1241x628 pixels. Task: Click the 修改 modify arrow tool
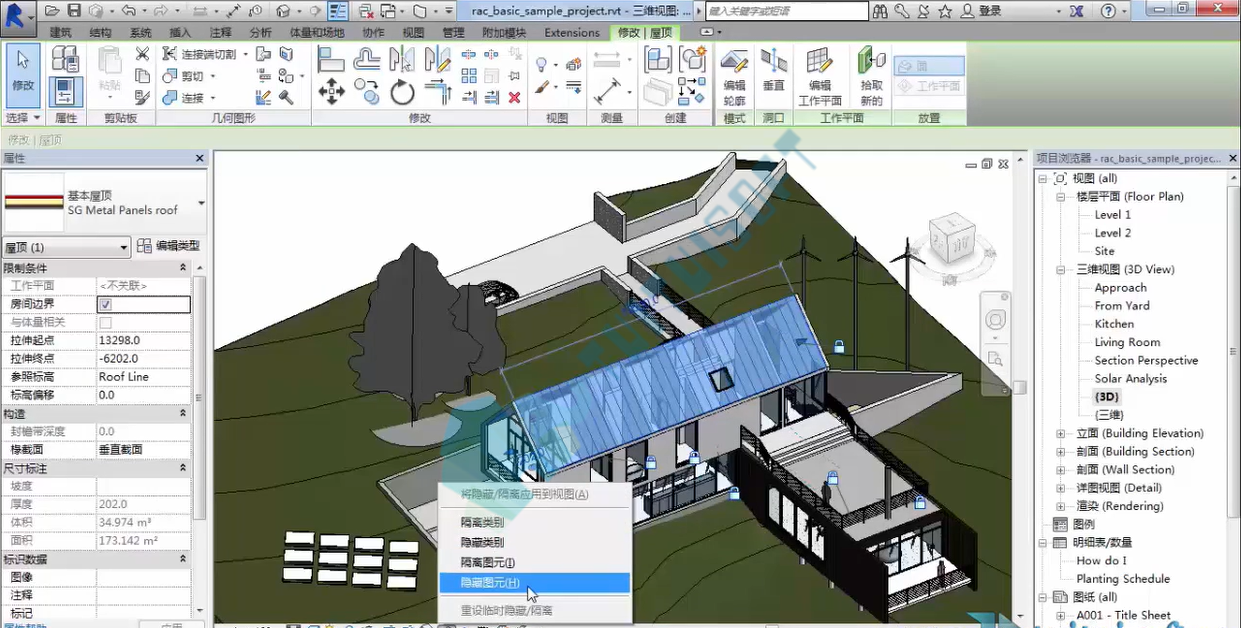coord(23,74)
